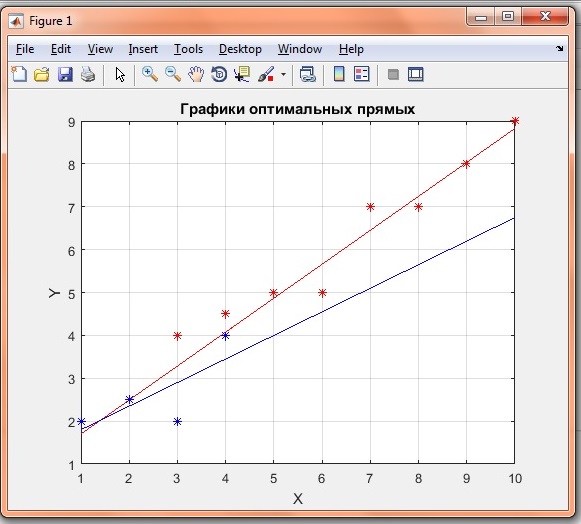Toggle the Edit Plot arrow tool
Viewport: 581px width, 524px height.
click(x=120, y=74)
